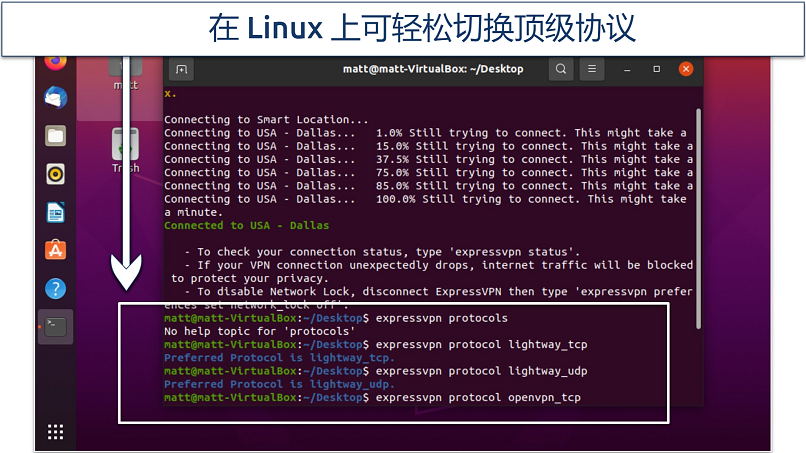Image resolution: width=806 pixels, height=453 pixels.
Task: Open the Help icon in dock
Action: (56, 289)
